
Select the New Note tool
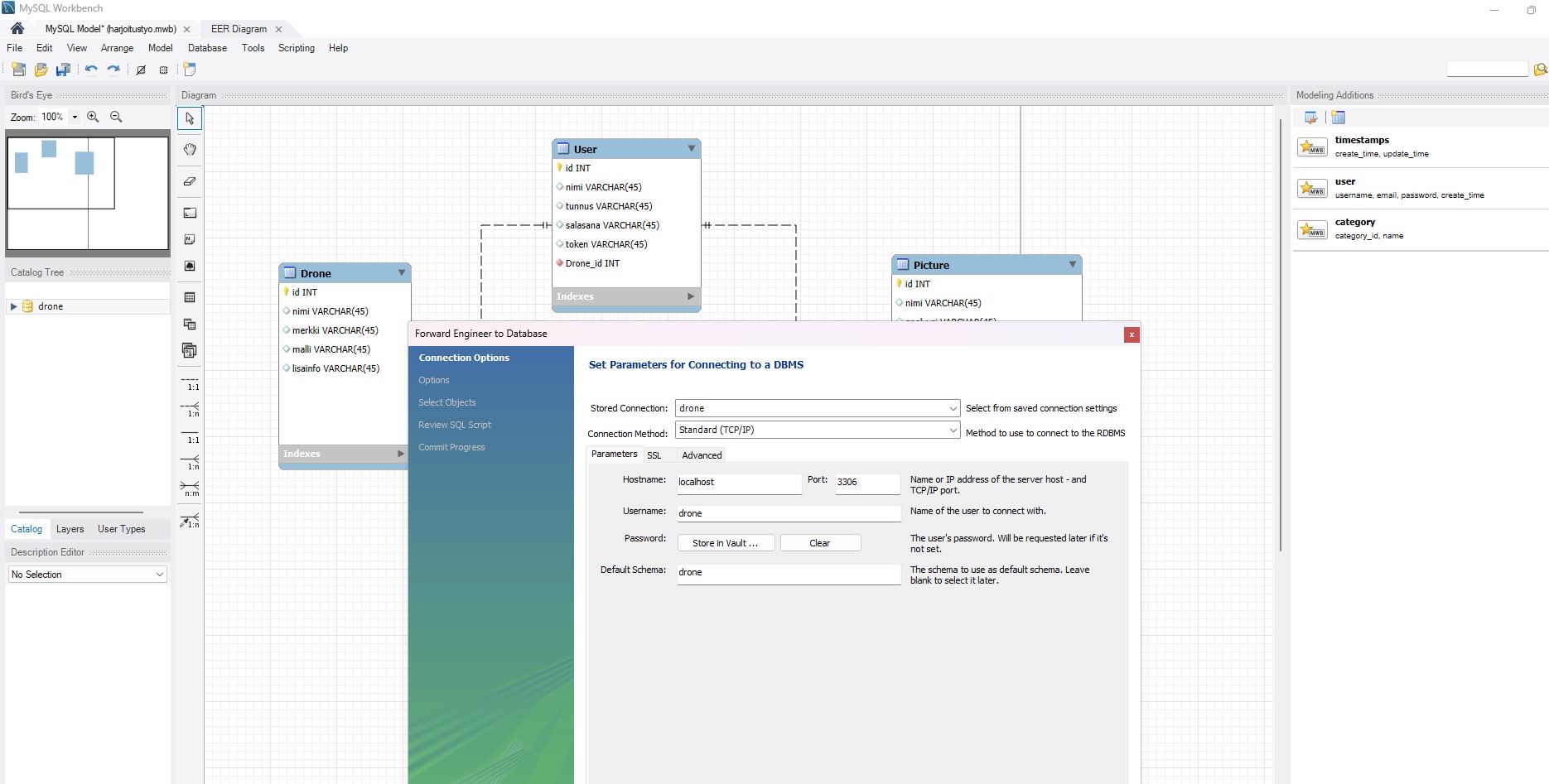pyautogui.click(x=190, y=239)
